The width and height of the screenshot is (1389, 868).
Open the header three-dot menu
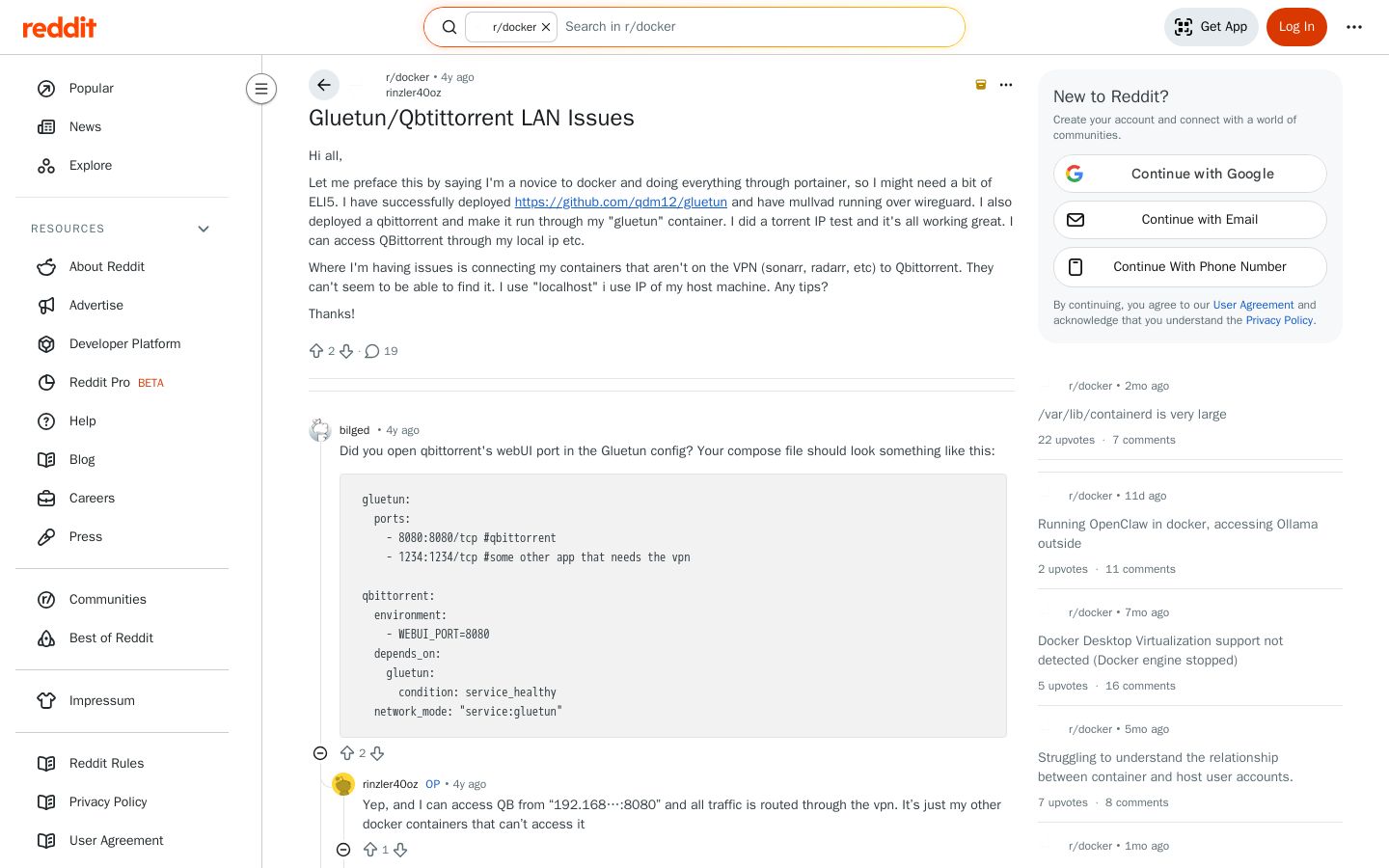[1354, 27]
